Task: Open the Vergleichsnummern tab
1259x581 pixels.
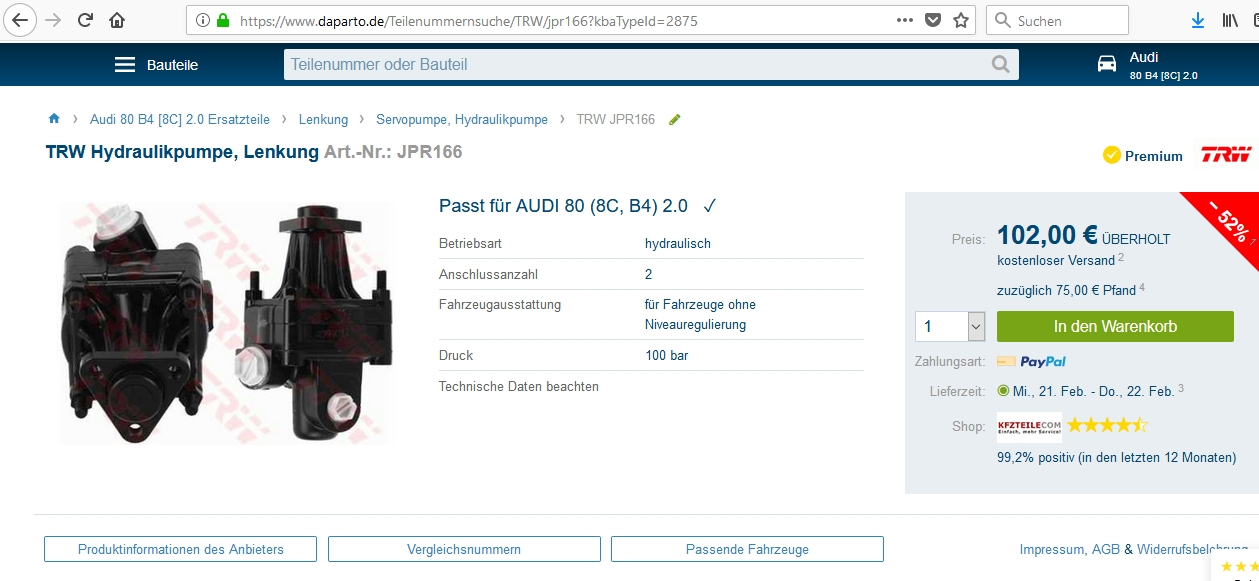Action: click(464, 549)
